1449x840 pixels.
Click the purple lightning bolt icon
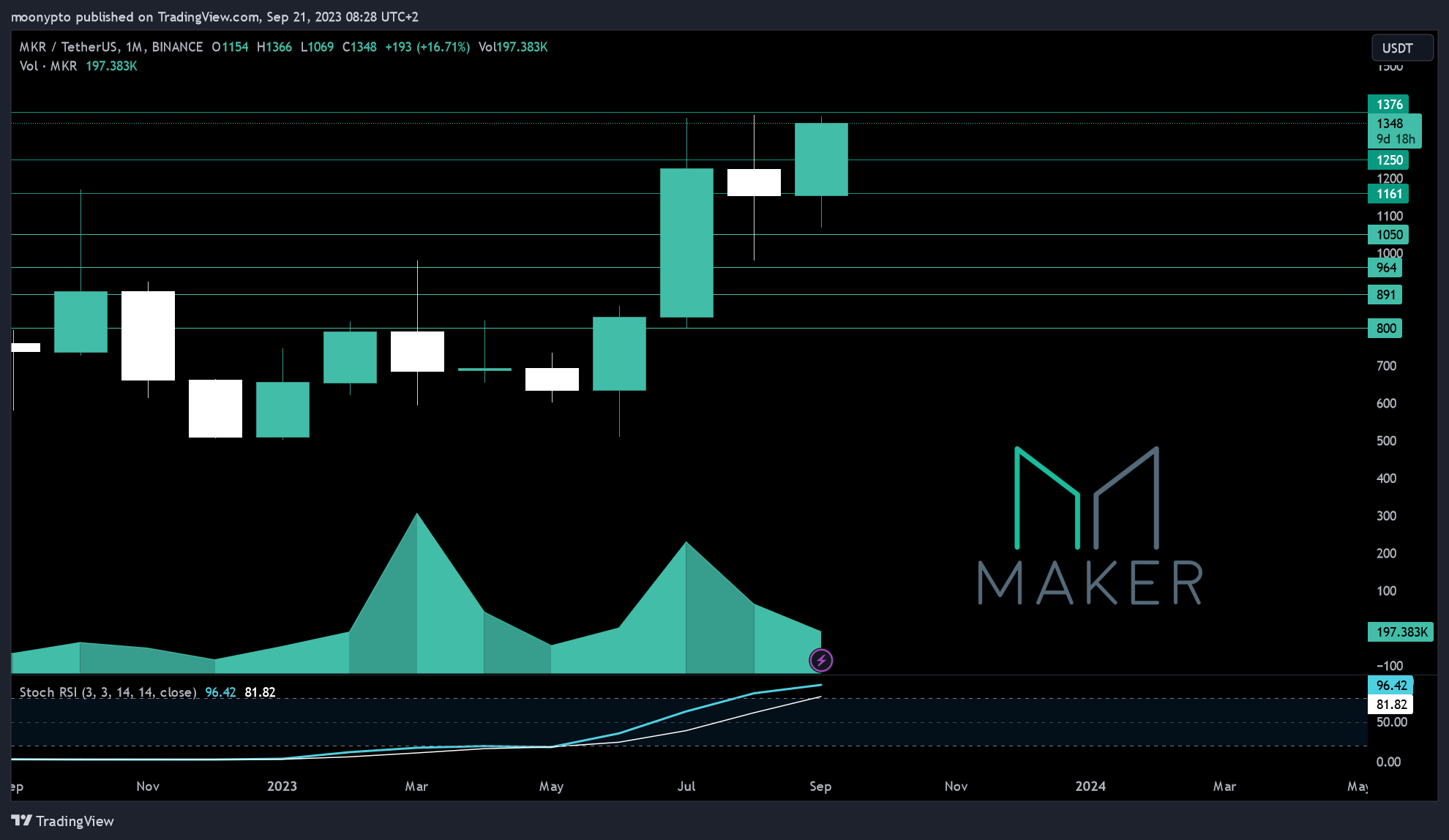[x=821, y=661]
